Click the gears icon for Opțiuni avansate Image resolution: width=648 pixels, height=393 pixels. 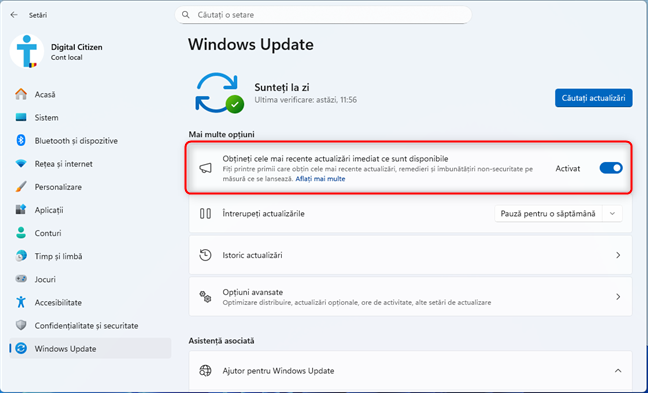[205, 296]
